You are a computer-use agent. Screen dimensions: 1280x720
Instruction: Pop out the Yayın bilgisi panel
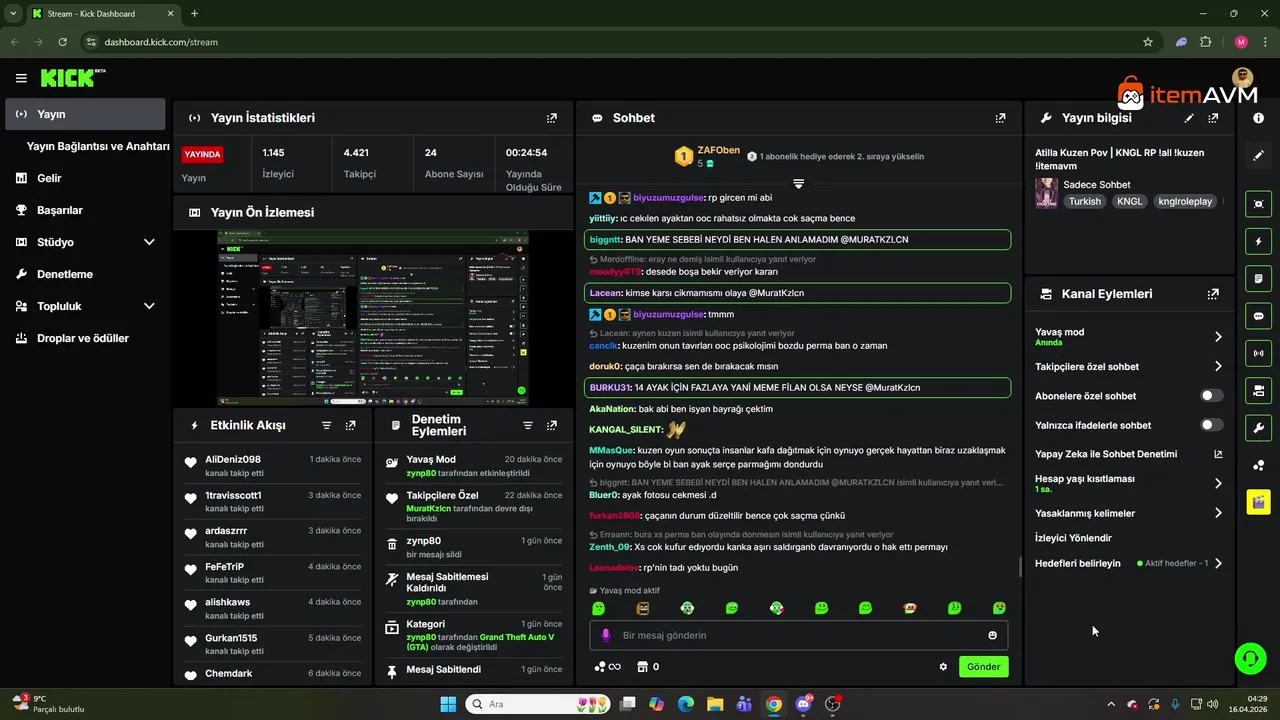point(1213,118)
